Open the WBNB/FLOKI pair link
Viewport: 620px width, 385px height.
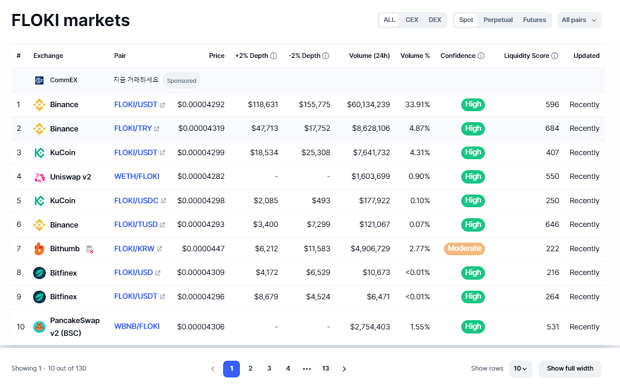[x=137, y=326]
